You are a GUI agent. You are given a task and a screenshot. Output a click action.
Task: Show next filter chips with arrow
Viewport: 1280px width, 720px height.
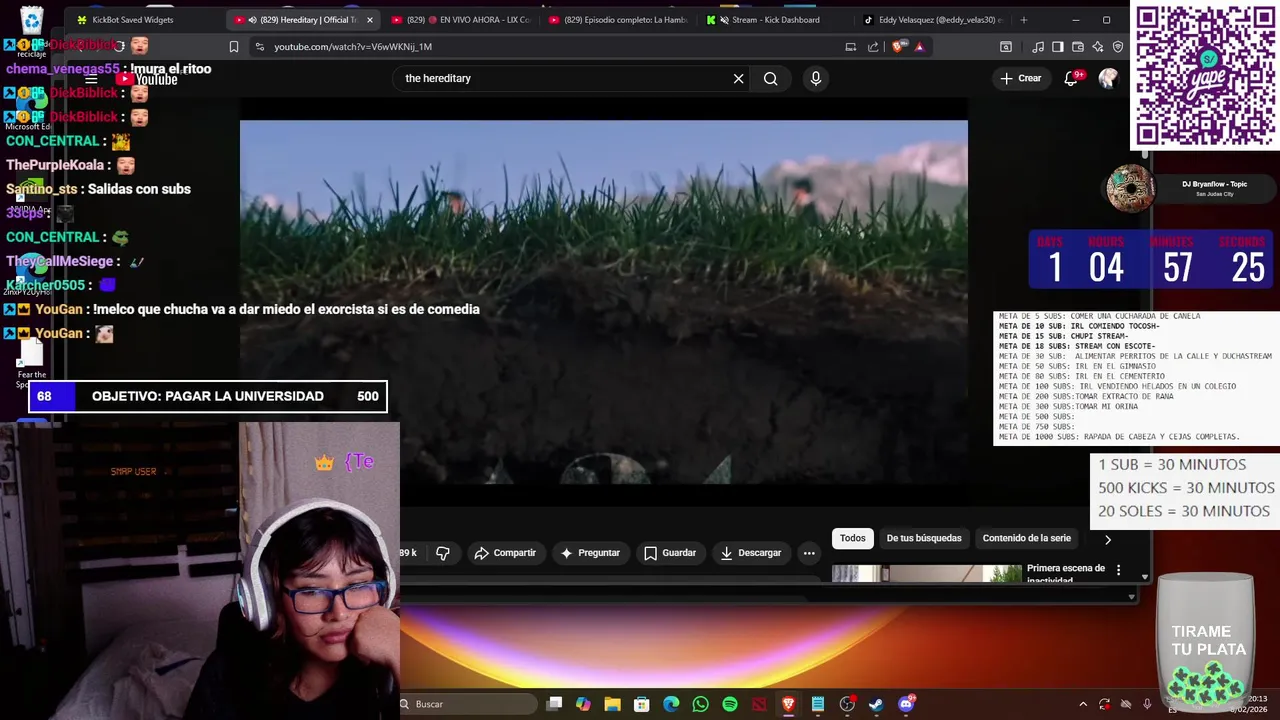click(x=1107, y=539)
